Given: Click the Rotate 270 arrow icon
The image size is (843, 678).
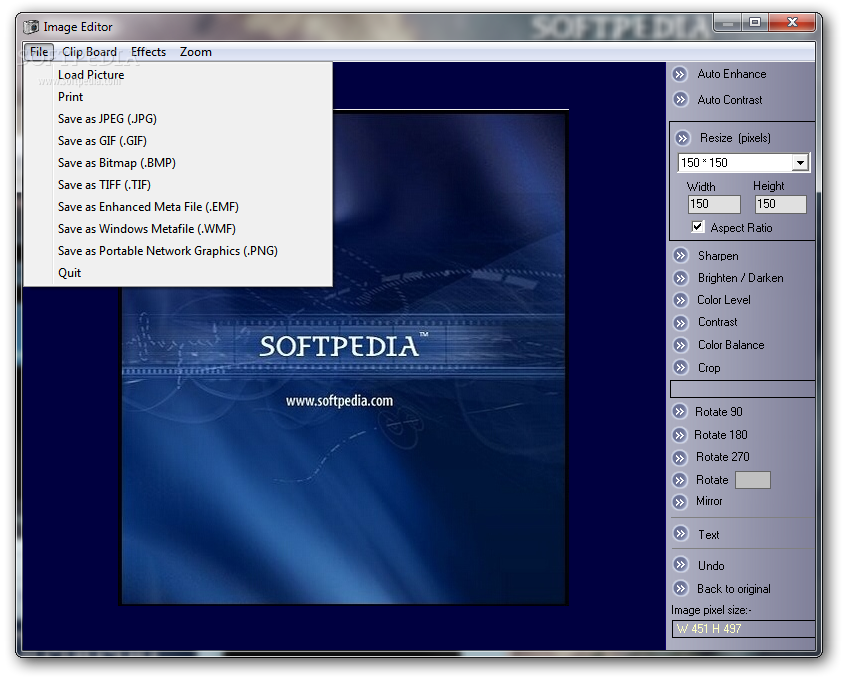Looking at the screenshot, I should pos(680,458).
